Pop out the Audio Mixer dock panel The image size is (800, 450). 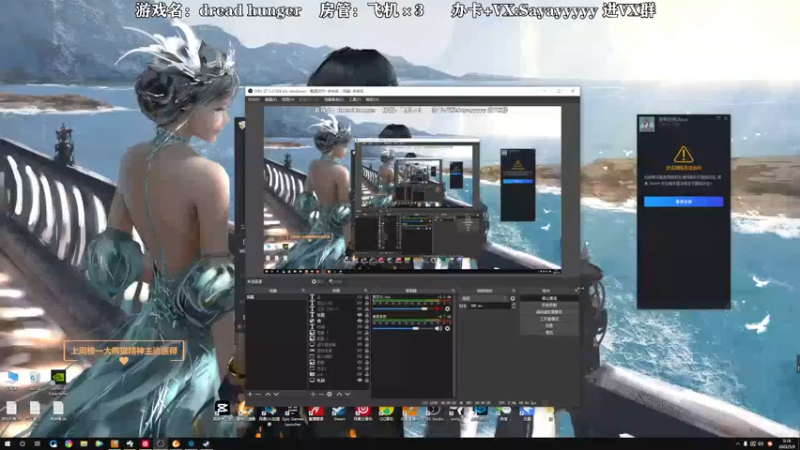[453, 290]
